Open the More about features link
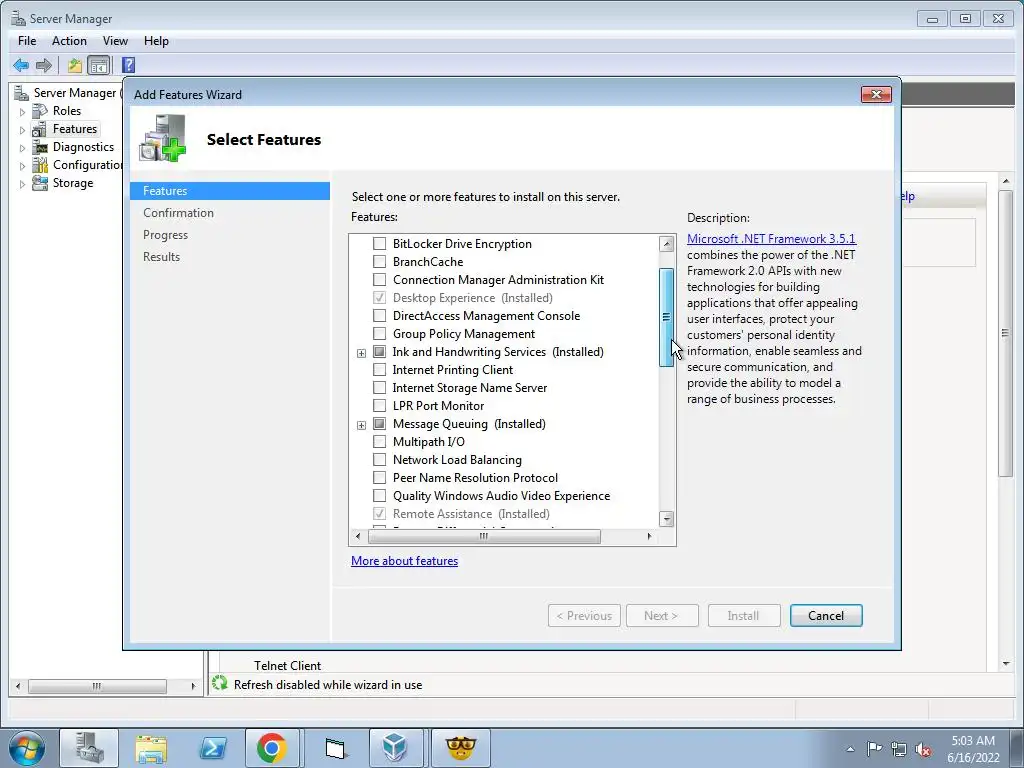 [404, 560]
